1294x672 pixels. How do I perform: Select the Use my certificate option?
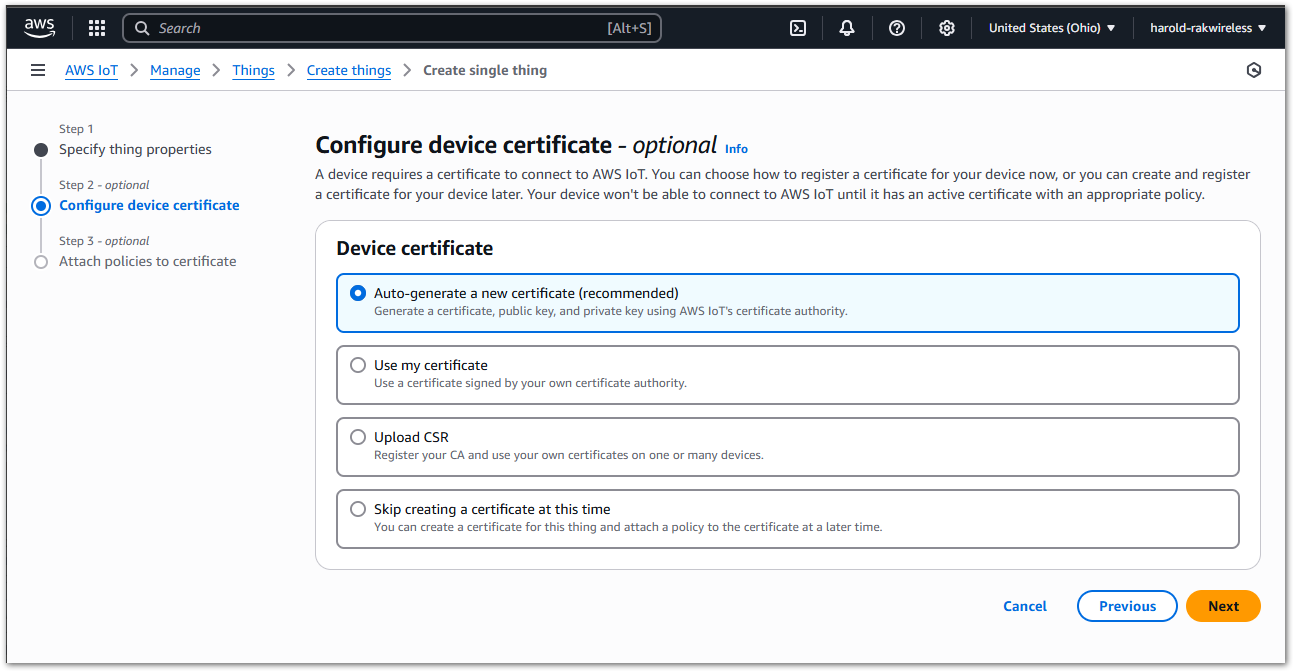tap(358, 365)
